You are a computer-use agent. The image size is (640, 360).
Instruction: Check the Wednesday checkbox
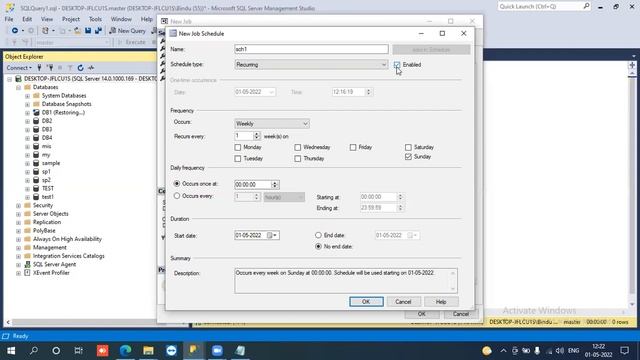298,147
